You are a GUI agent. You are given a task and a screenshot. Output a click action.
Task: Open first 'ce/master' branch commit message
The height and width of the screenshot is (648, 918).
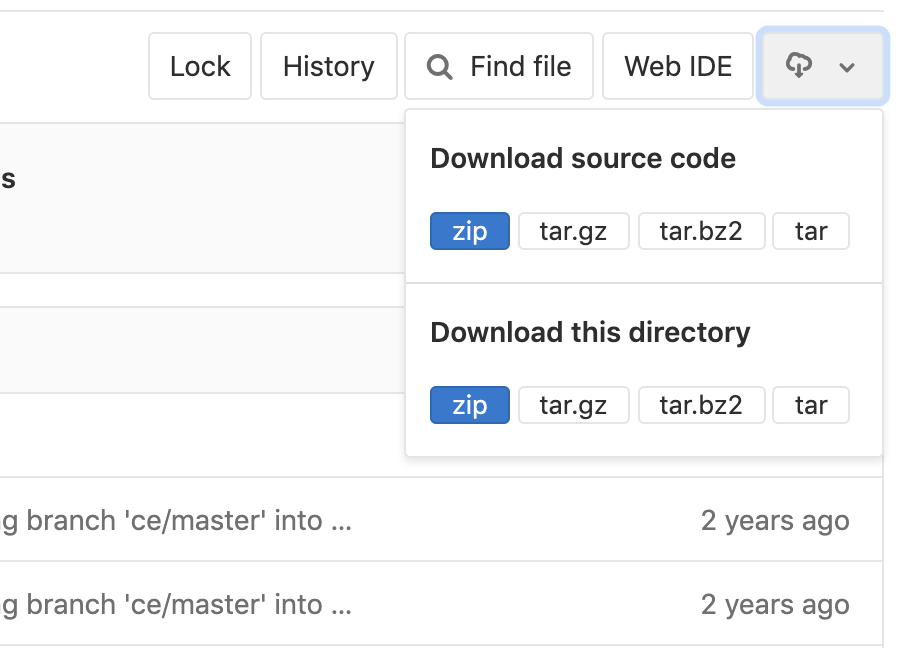(x=176, y=520)
